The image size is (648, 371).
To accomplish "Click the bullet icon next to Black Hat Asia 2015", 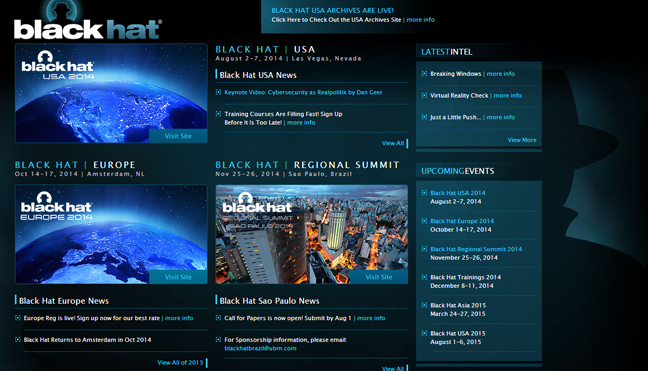I will [x=424, y=305].
